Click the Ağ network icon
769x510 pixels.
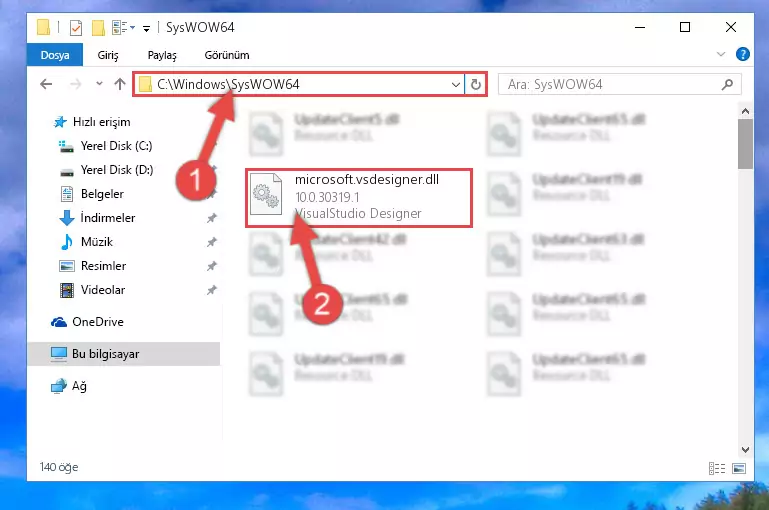[59, 386]
